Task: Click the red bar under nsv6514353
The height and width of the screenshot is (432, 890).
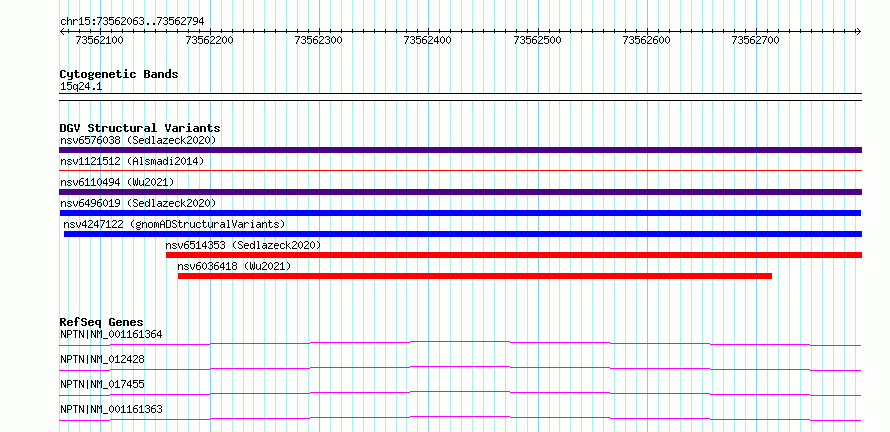Action: pos(514,255)
